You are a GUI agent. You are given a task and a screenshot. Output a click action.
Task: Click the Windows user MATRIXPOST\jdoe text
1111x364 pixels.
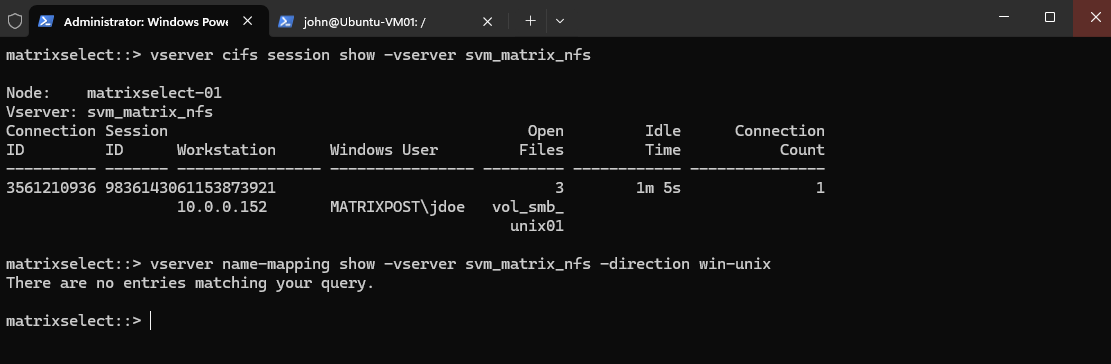pyautogui.click(x=398, y=207)
